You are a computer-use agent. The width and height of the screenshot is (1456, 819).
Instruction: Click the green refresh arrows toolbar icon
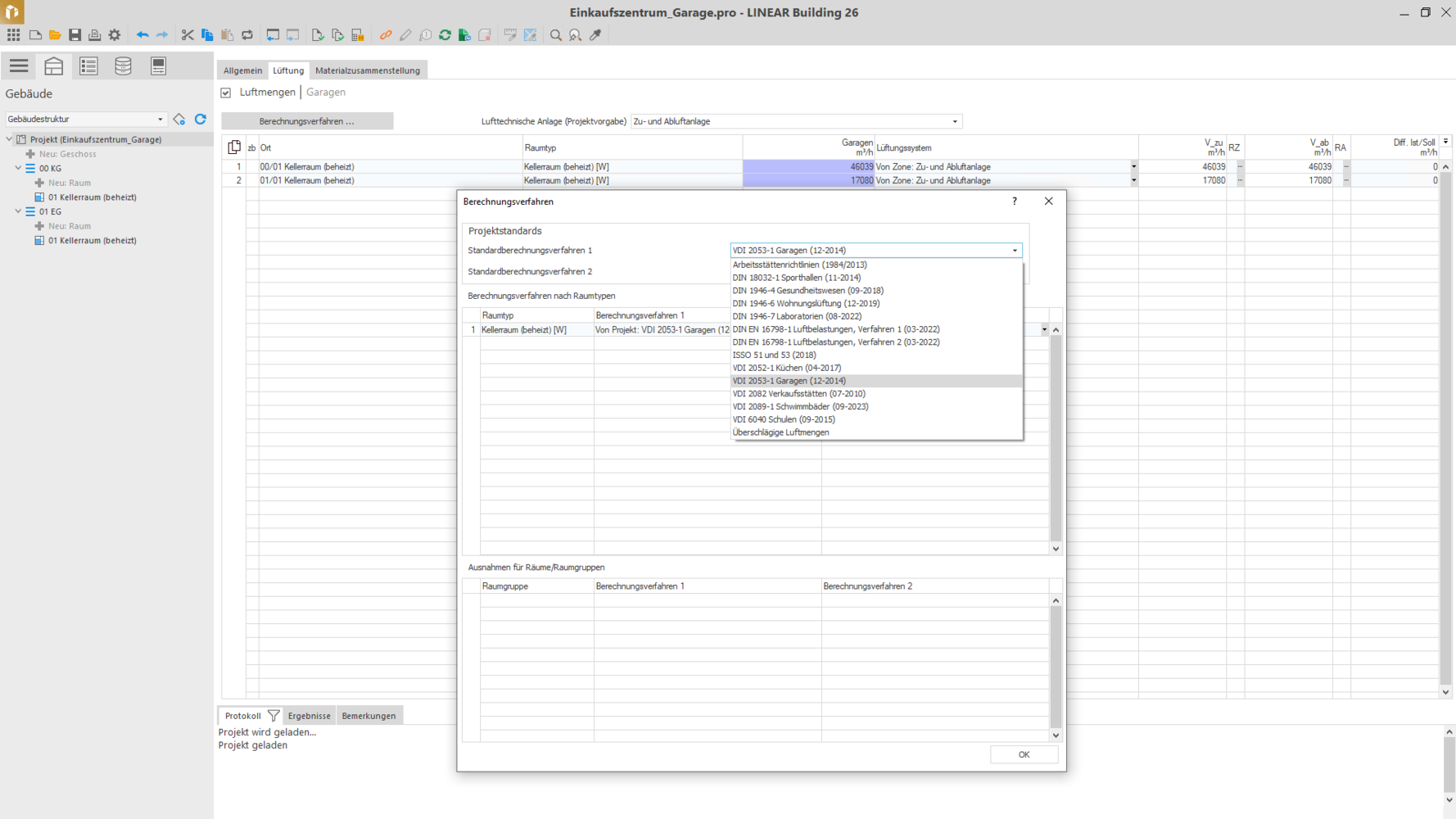[x=445, y=35]
